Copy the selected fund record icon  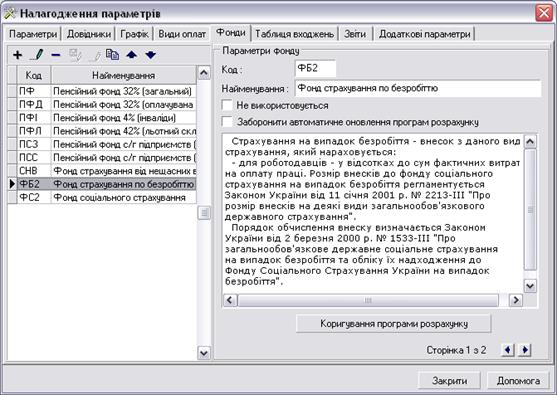pos(113,55)
